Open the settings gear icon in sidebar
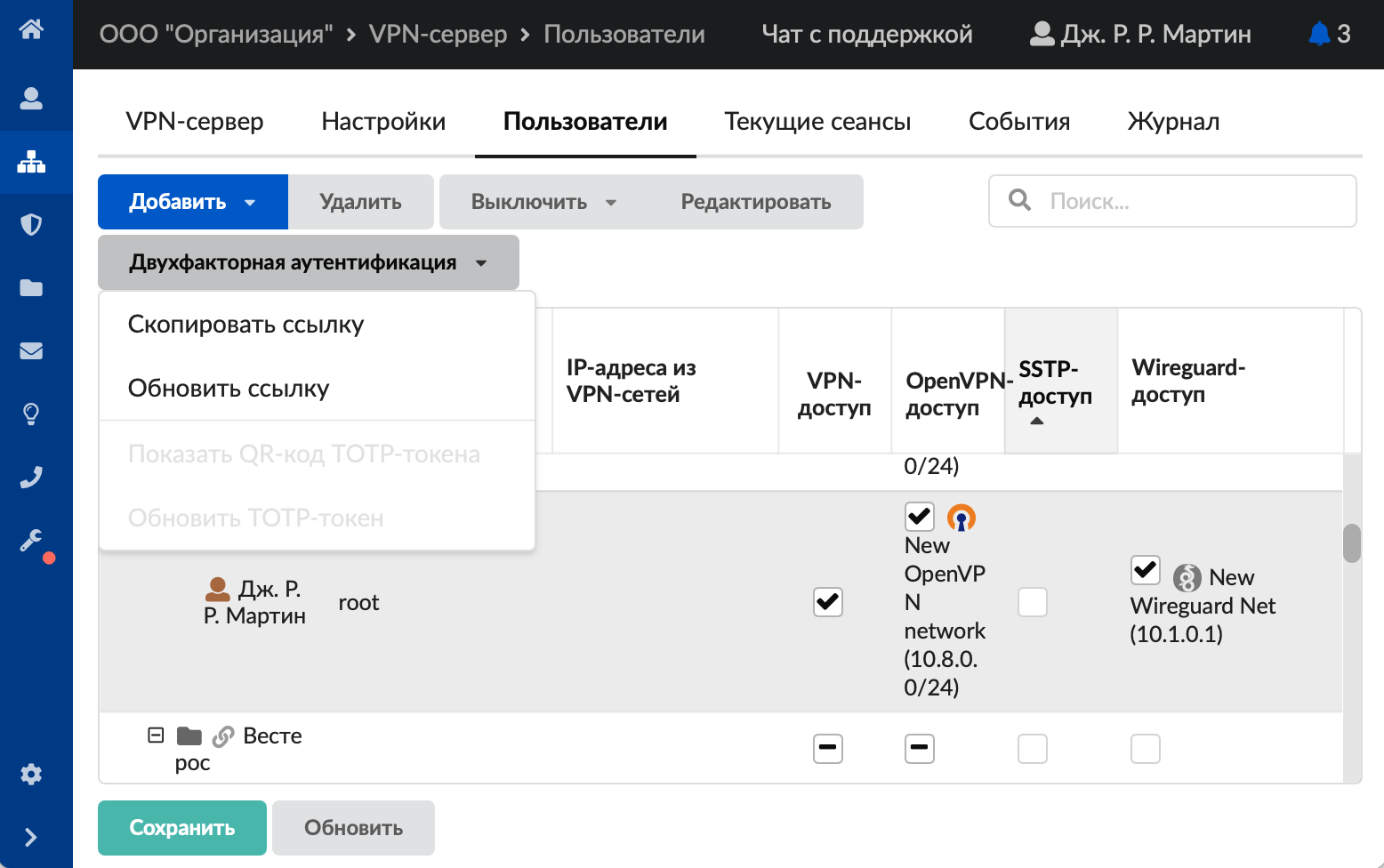Image resolution: width=1384 pixels, height=868 pixels. coord(31,774)
